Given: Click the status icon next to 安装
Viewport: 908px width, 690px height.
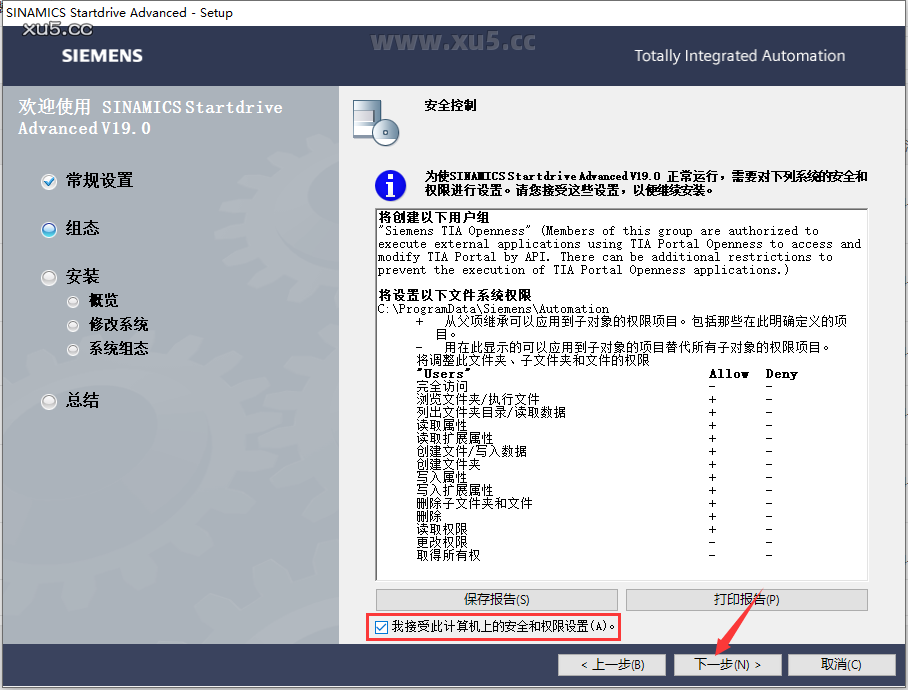Looking at the screenshot, I should click(x=48, y=276).
